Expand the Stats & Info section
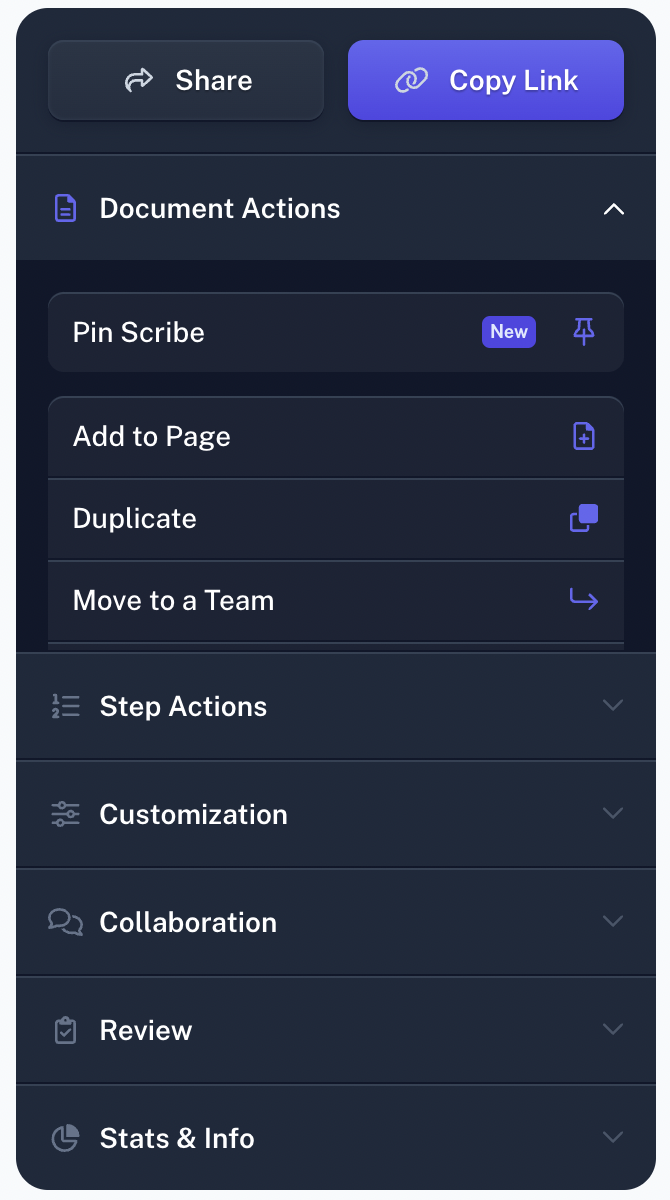 613,1138
